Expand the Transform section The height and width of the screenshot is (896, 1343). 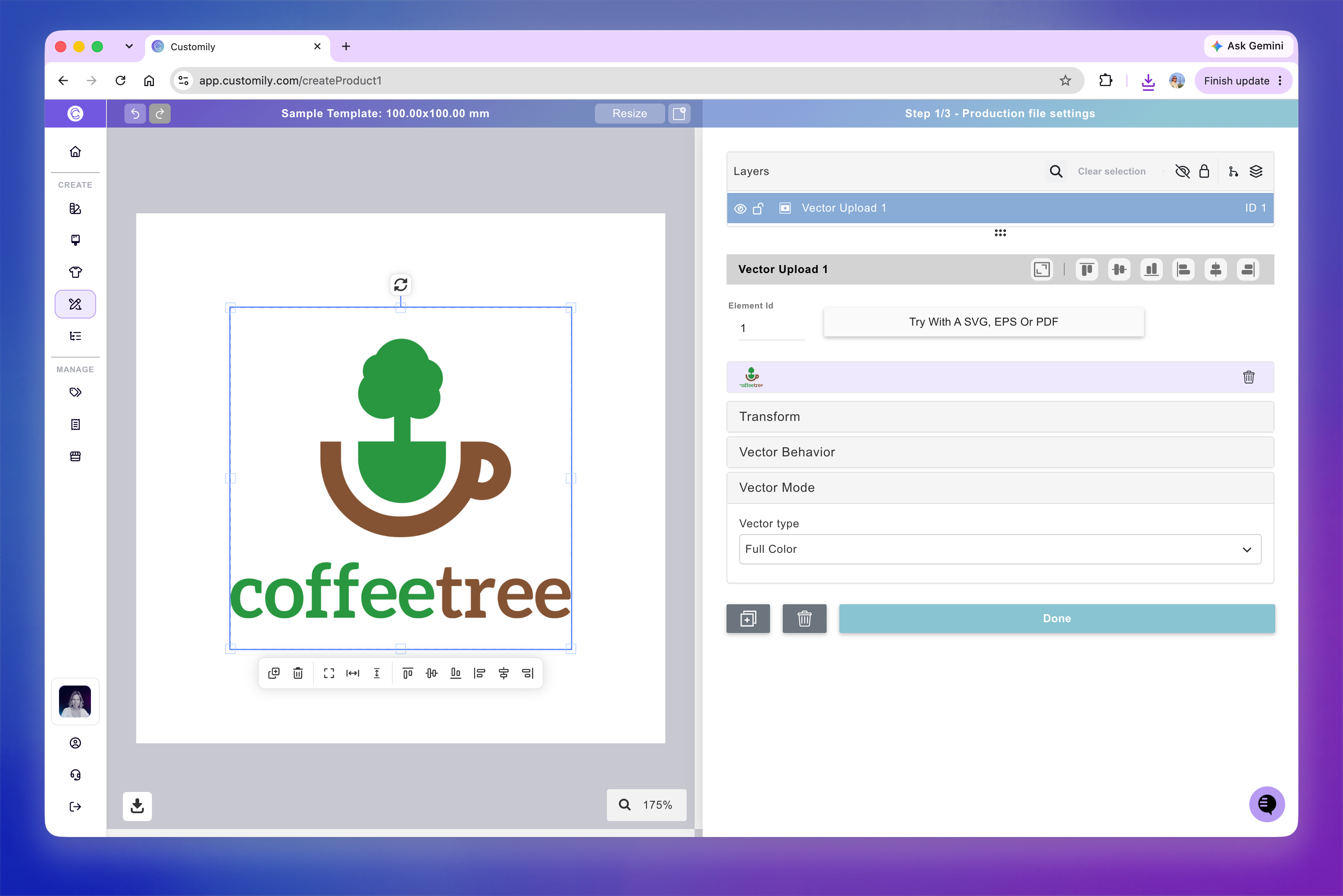tap(1000, 417)
